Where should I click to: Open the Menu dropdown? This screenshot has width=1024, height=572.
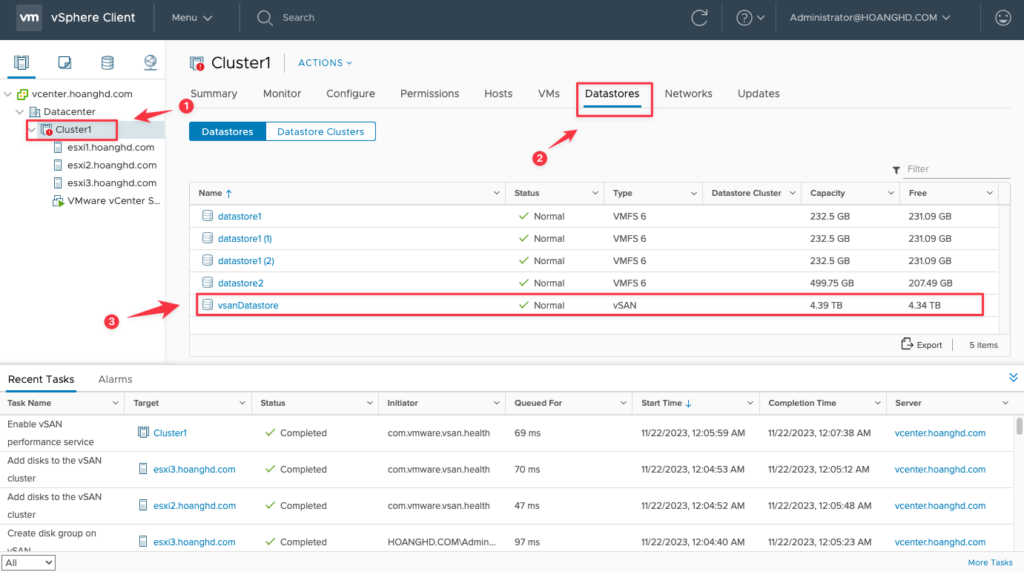pos(192,18)
